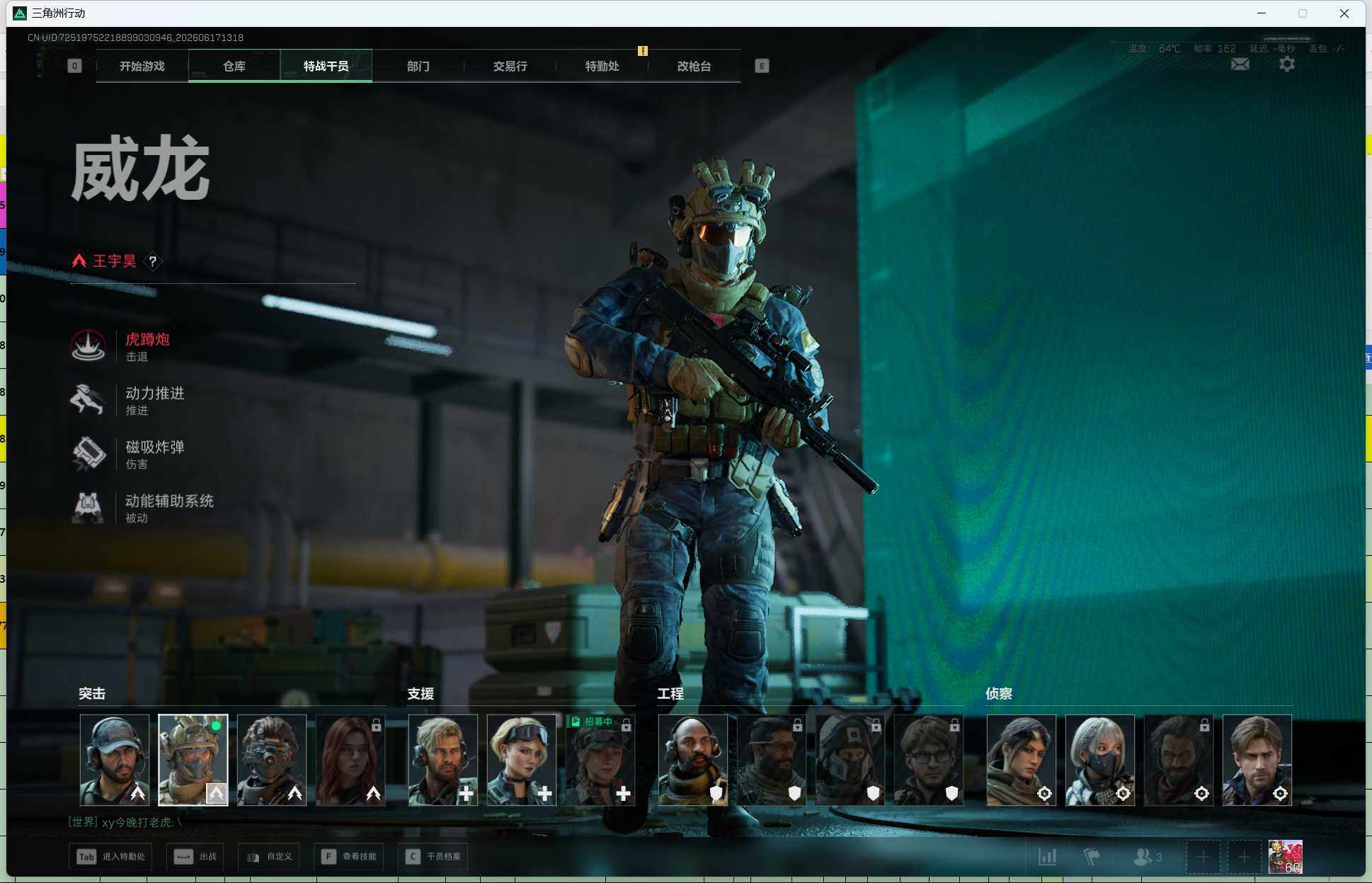This screenshot has width=1372, height=883.
Task: Select the first 突击 operator with cap
Action: [115, 760]
